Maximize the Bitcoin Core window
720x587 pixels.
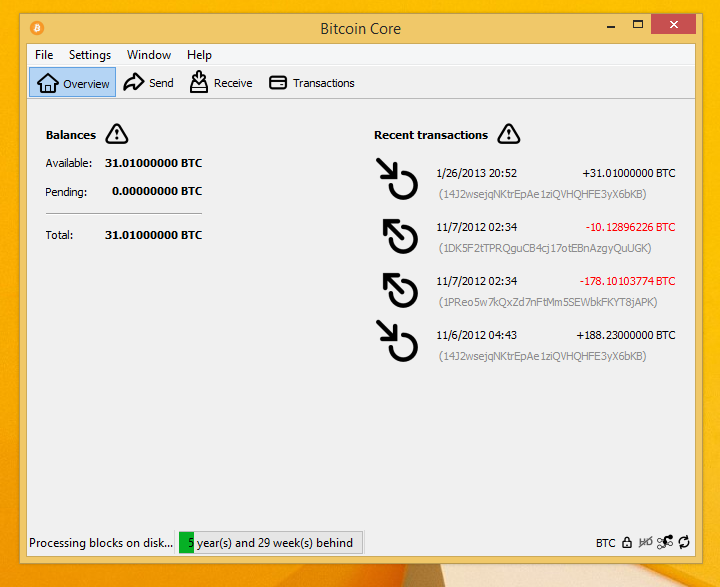coord(638,25)
